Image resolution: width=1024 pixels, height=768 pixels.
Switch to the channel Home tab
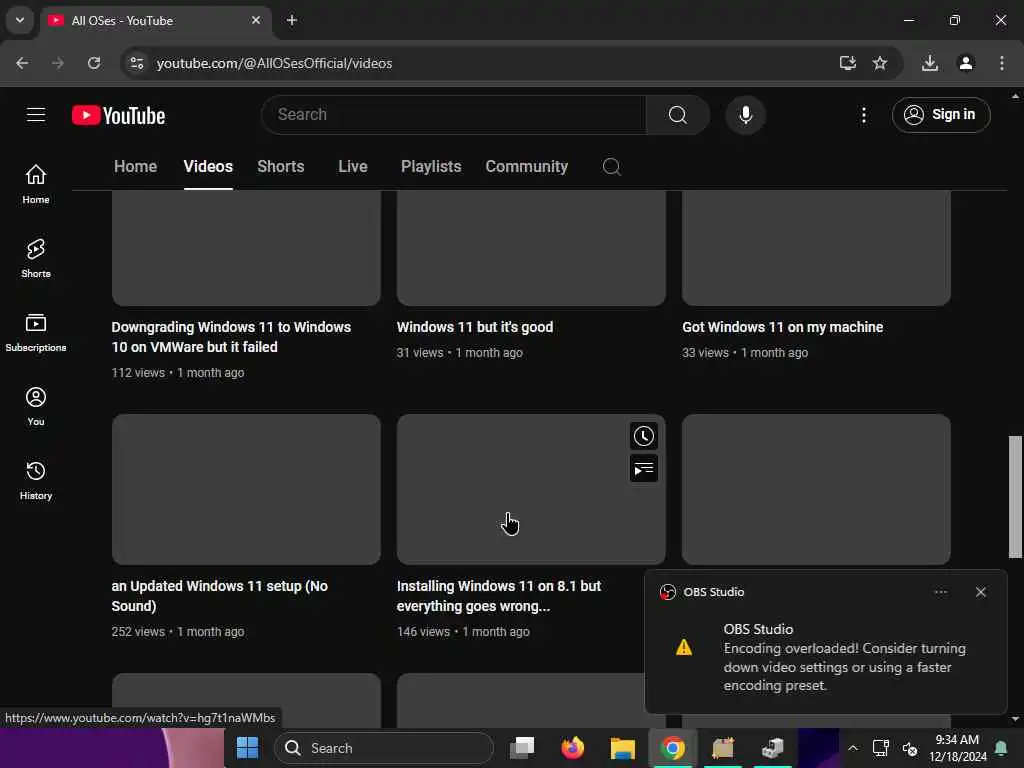pos(135,167)
